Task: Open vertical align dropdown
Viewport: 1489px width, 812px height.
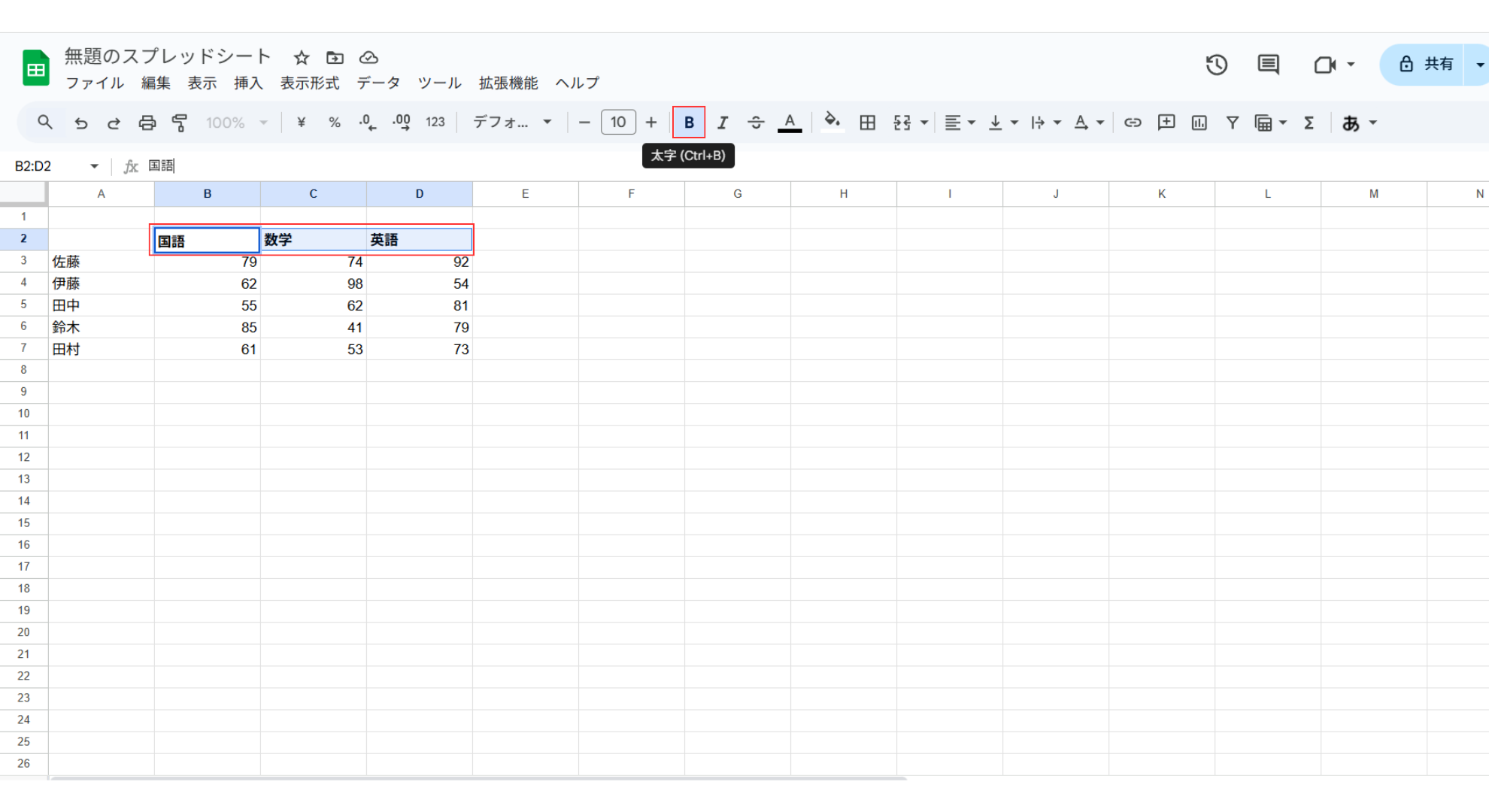Action: tap(1003, 123)
